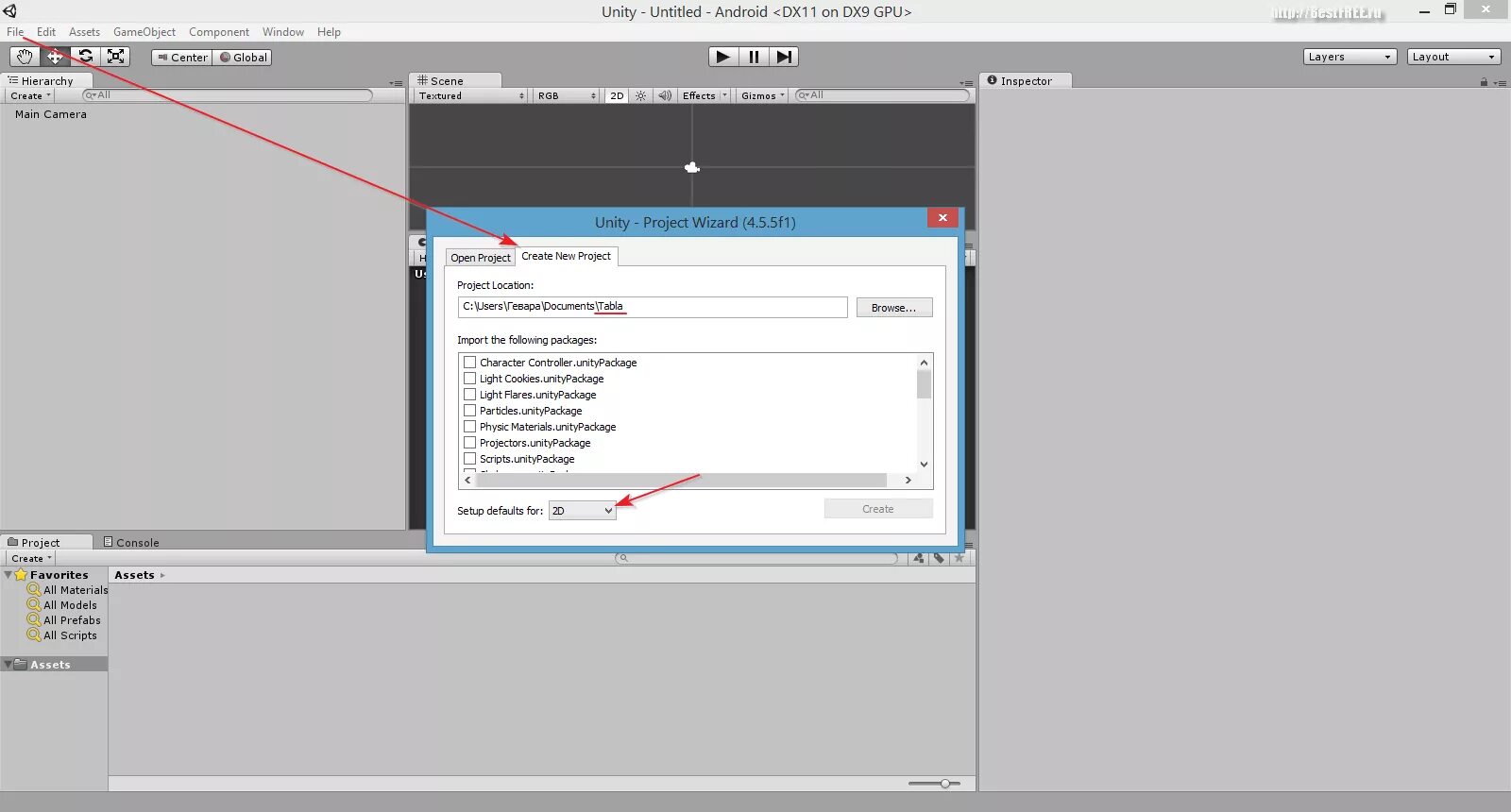Check Physic Materials.unityPackage
Viewport: 1511px width, 812px height.
(470, 427)
